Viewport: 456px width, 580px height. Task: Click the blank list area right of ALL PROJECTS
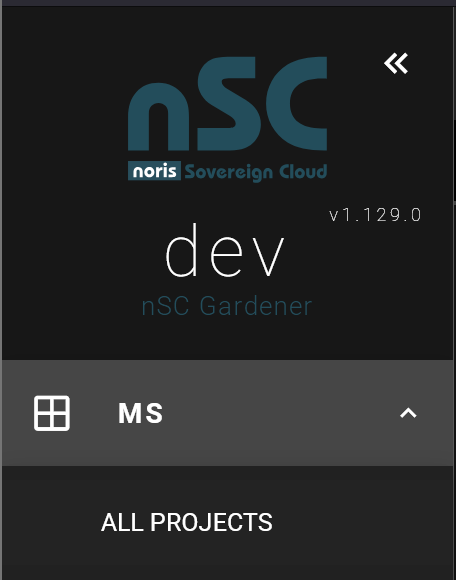click(x=362, y=522)
